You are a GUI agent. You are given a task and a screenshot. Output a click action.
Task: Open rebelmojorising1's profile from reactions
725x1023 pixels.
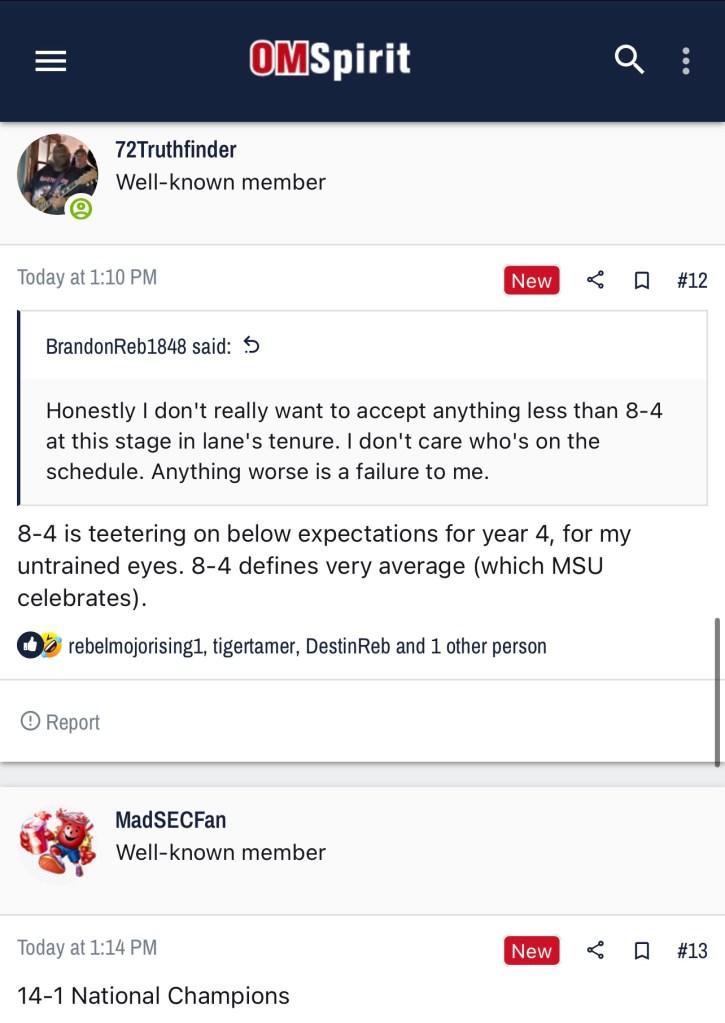point(136,646)
